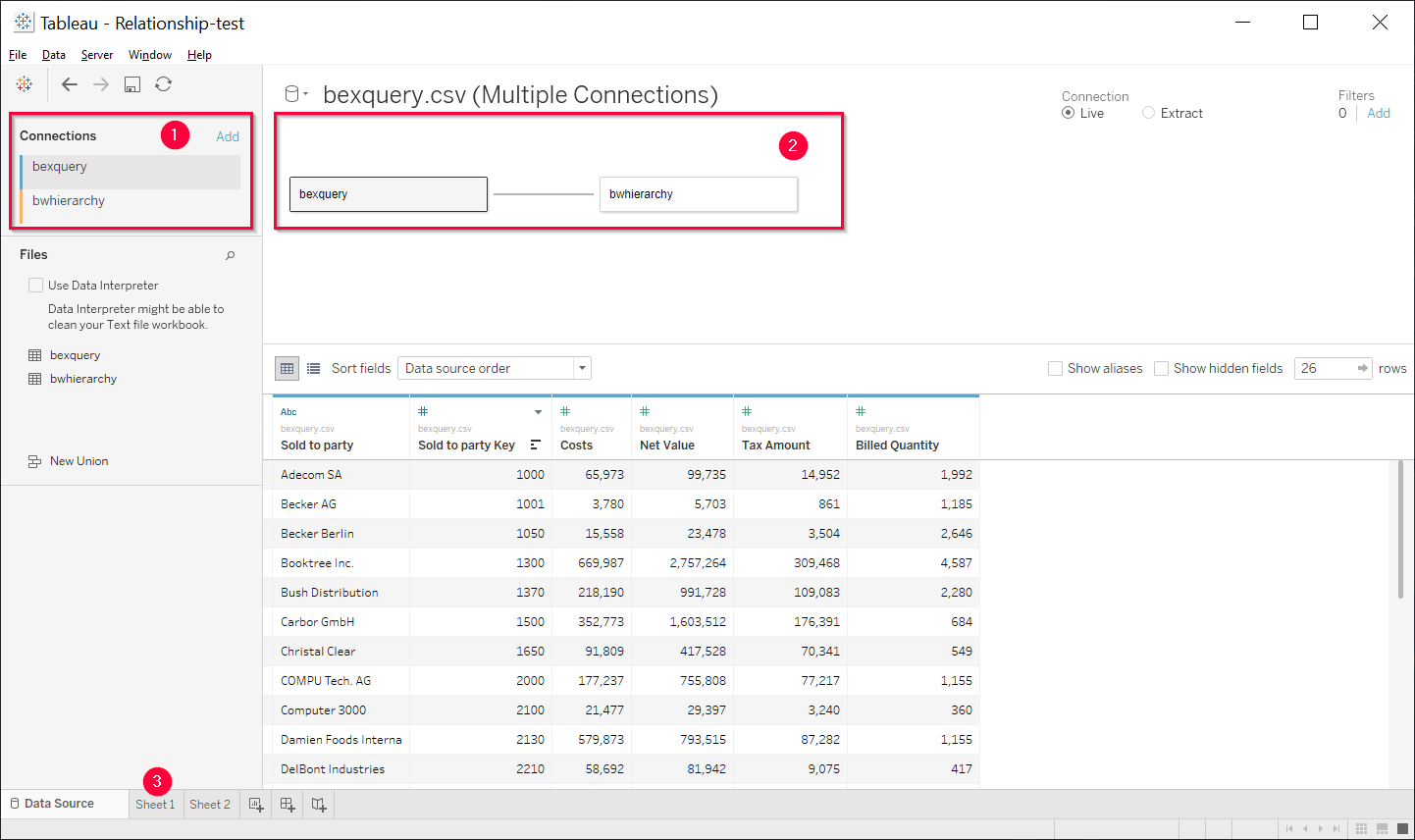Image resolution: width=1415 pixels, height=840 pixels.
Task: Select the Live connection option
Action: (x=1068, y=113)
